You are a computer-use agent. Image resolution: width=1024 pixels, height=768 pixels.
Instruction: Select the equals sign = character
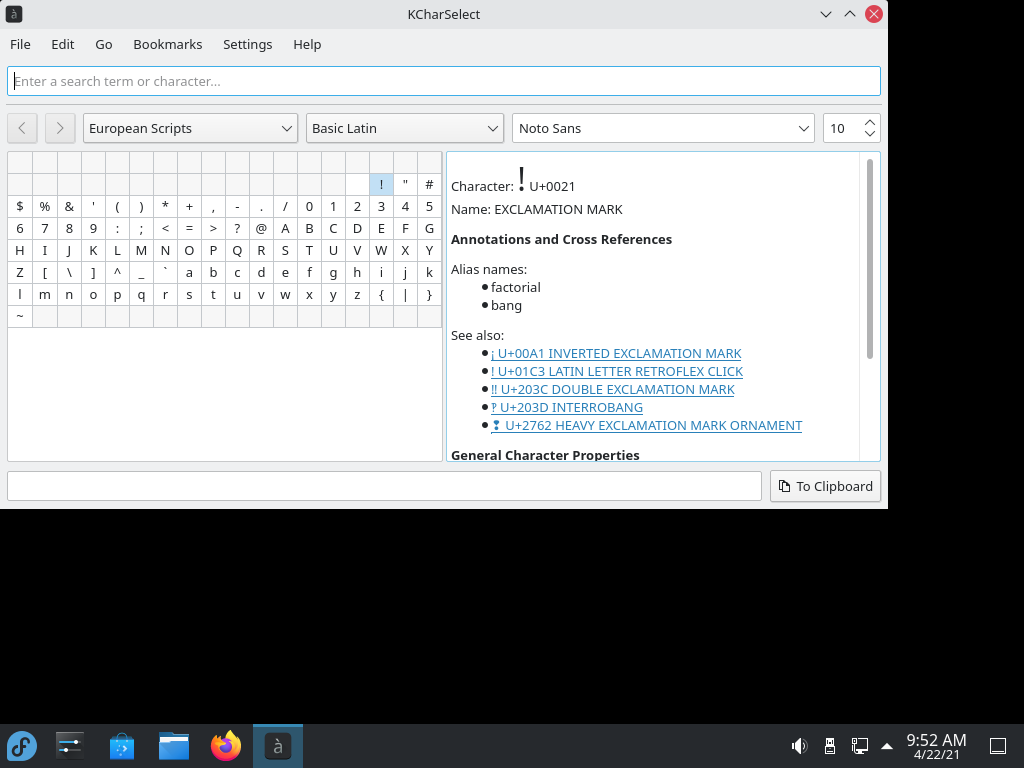point(189,229)
